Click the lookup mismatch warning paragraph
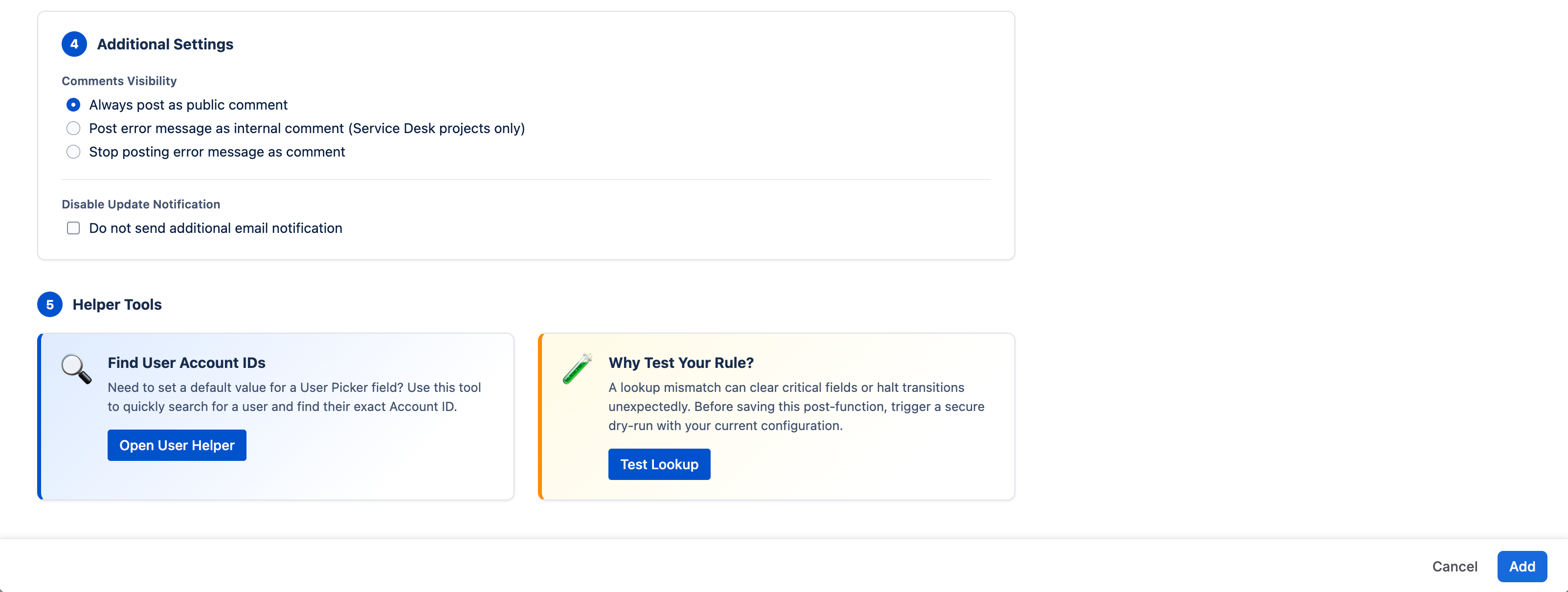Image resolution: width=1568 pixels, height=592 pixels. 796,406
